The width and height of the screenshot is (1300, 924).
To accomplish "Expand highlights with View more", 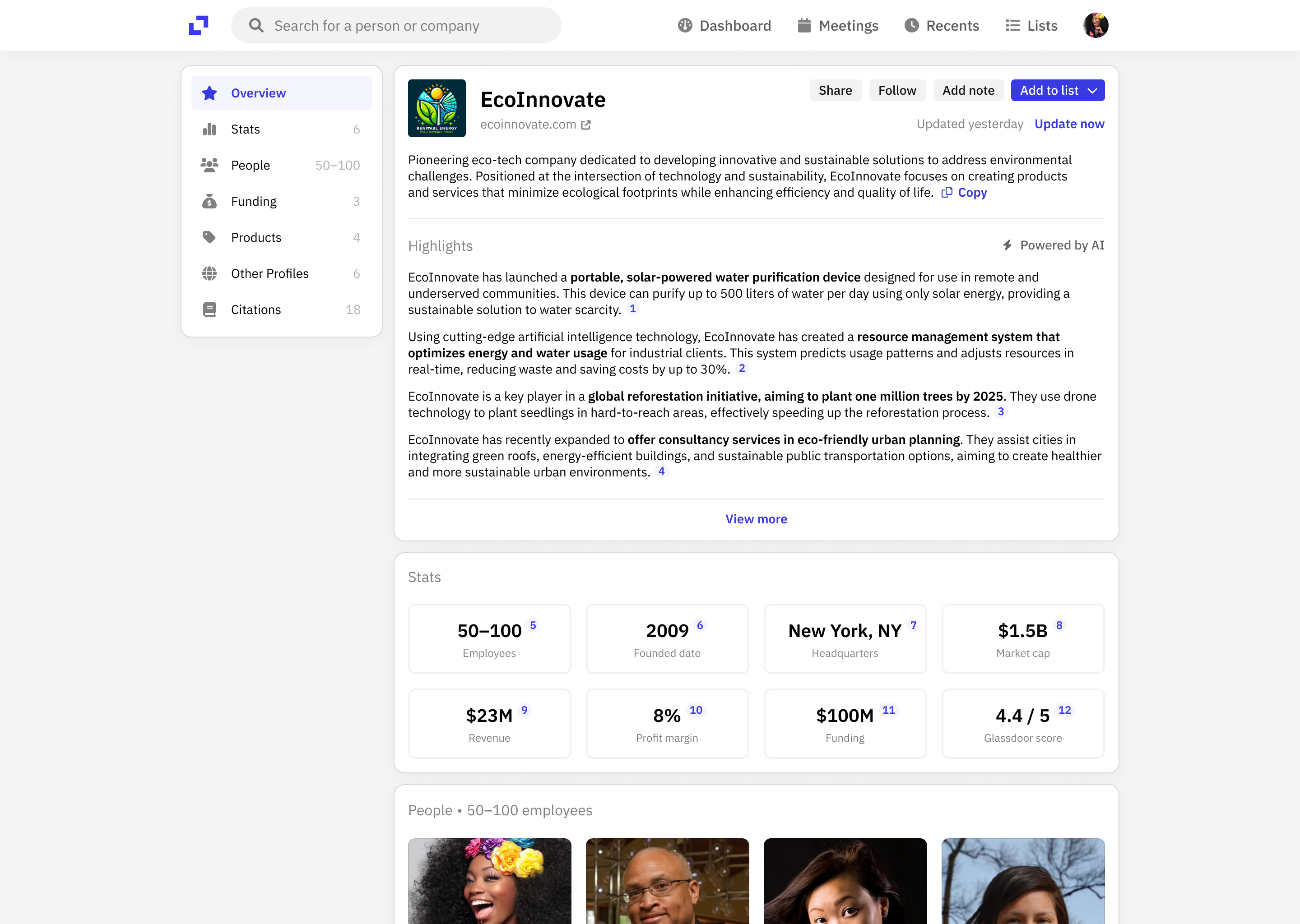I will coord(756,519).
